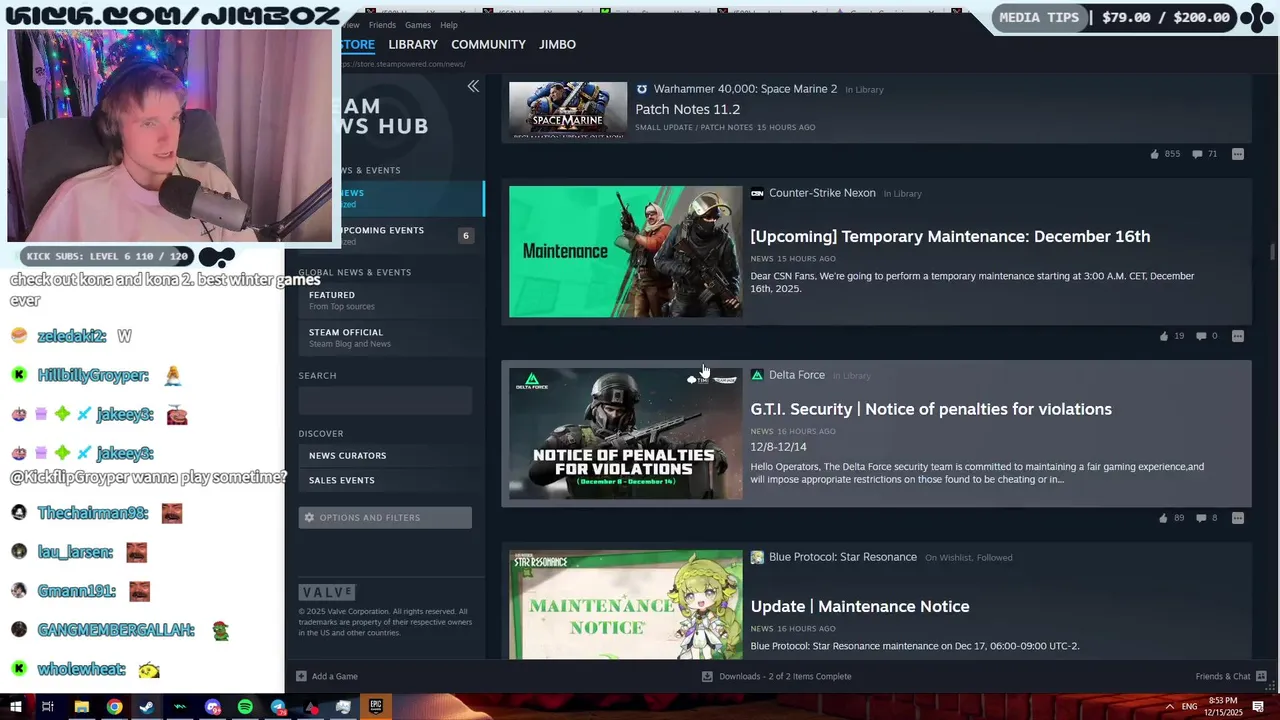Click Blue Protocol: Star Resonance name
The height and width of the screenshot is (720, 1280).
coord(843,557)
